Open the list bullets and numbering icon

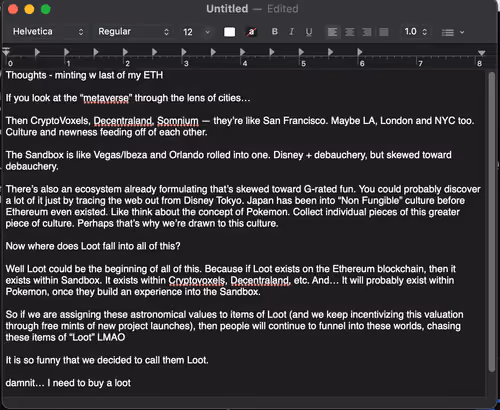[453, 32]
